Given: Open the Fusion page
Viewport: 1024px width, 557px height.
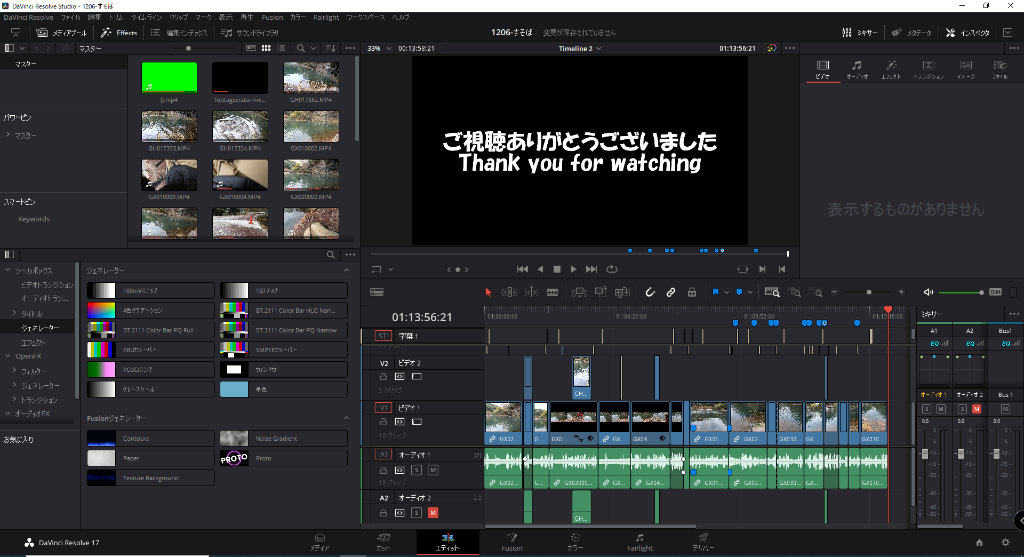Looking at the screenshot, I should pos(511,542).
